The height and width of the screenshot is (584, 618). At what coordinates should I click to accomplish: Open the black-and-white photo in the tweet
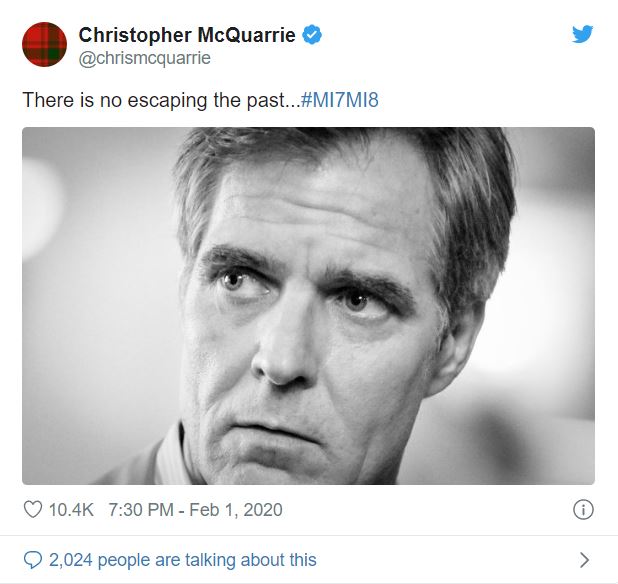point(308,306)
